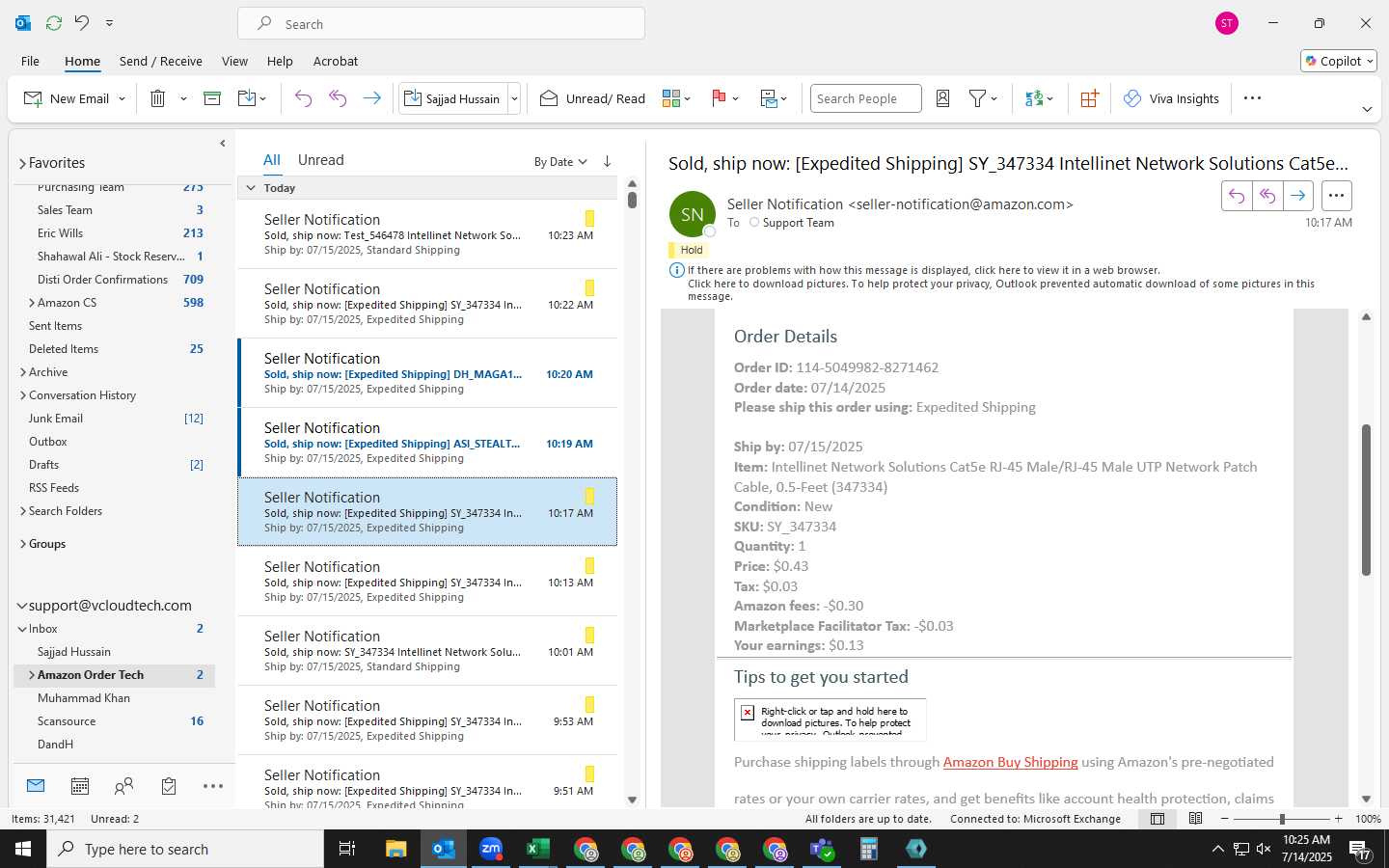
Task: Toggle Unread/Read for message
Action: 592,98
